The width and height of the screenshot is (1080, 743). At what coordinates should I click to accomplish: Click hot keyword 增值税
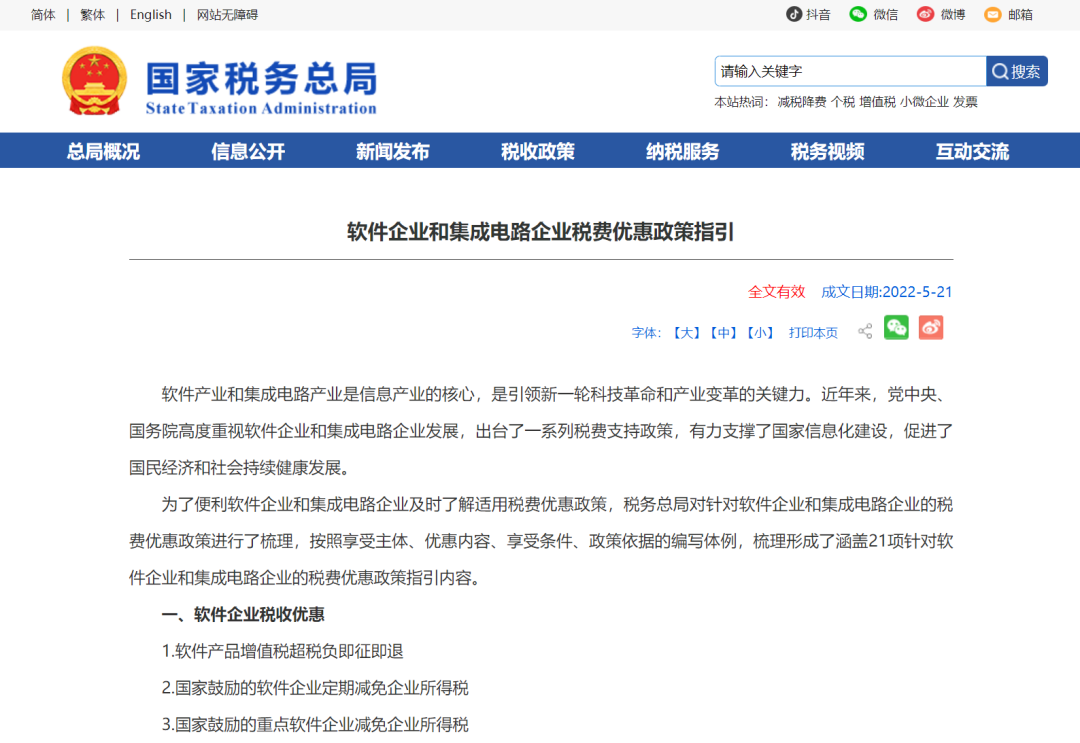(878, 102)
